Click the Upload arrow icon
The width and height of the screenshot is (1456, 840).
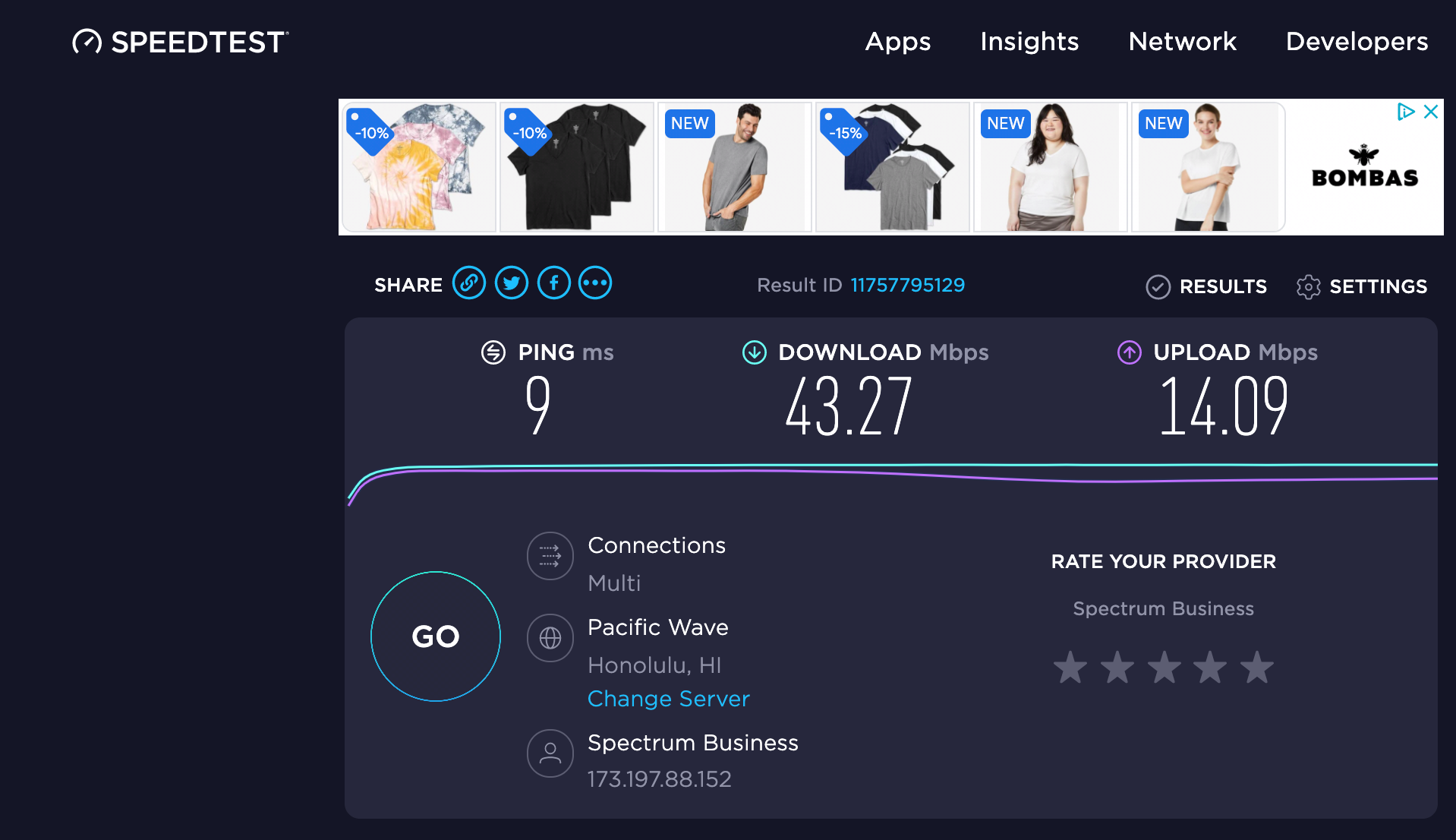(x=1129, y=352)
